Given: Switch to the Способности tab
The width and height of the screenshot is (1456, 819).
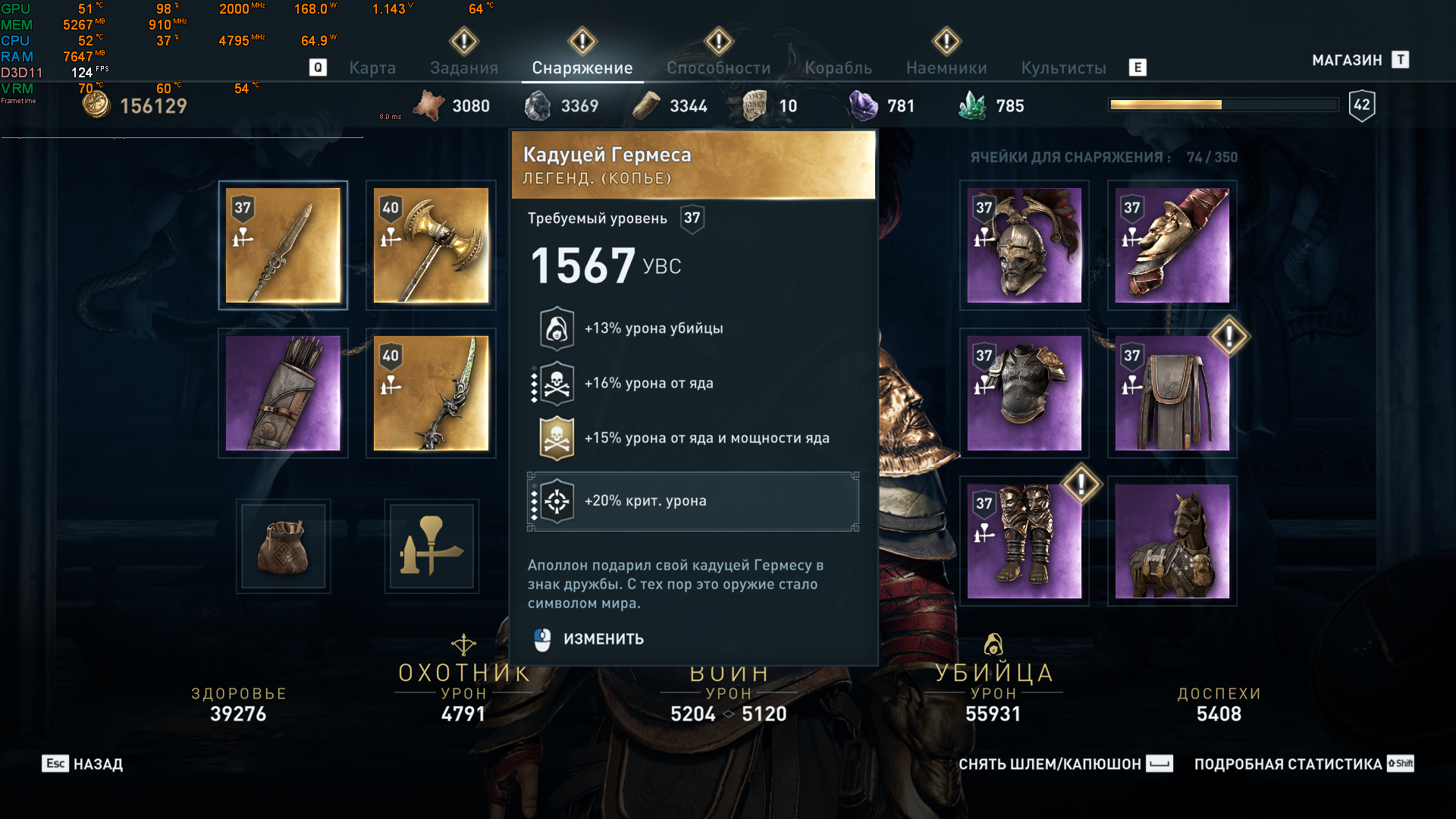Looking at the screenshot, I should tap(719, 67).
